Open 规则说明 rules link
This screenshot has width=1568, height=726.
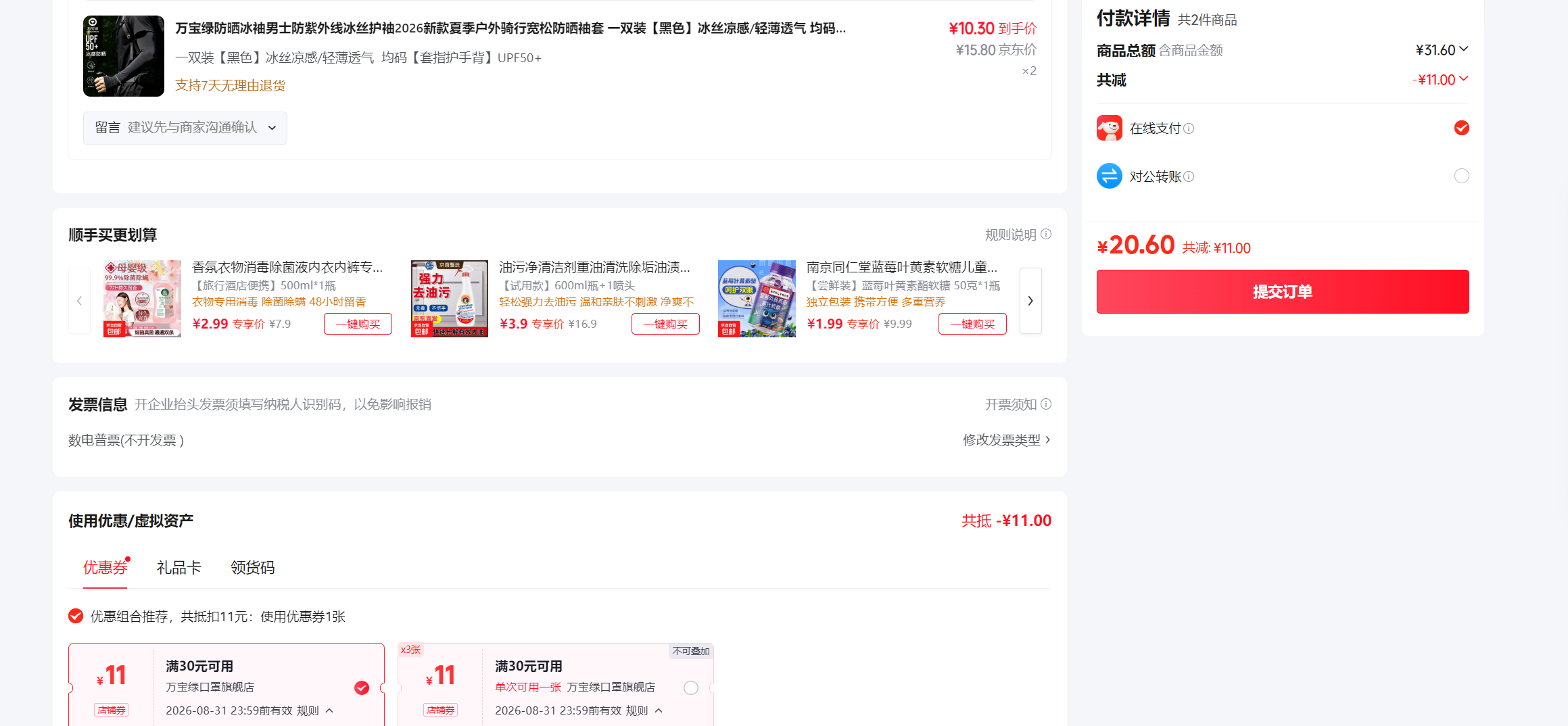(x=1011, y=235)
